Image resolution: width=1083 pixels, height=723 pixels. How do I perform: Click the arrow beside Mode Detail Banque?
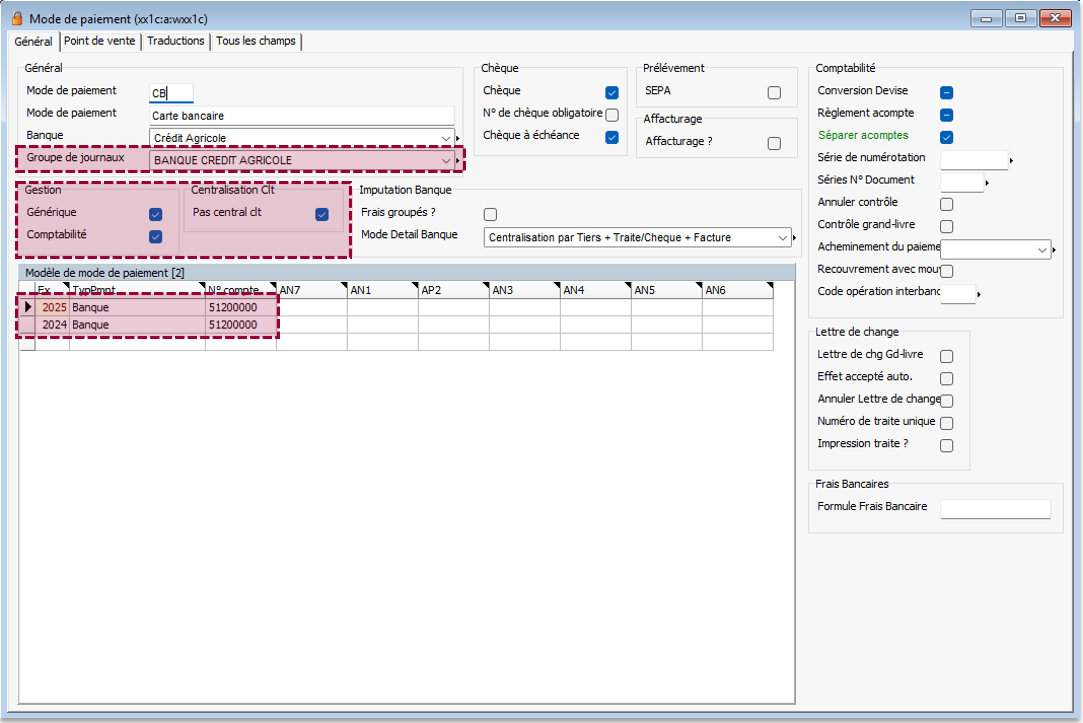[x=794, y=238]
